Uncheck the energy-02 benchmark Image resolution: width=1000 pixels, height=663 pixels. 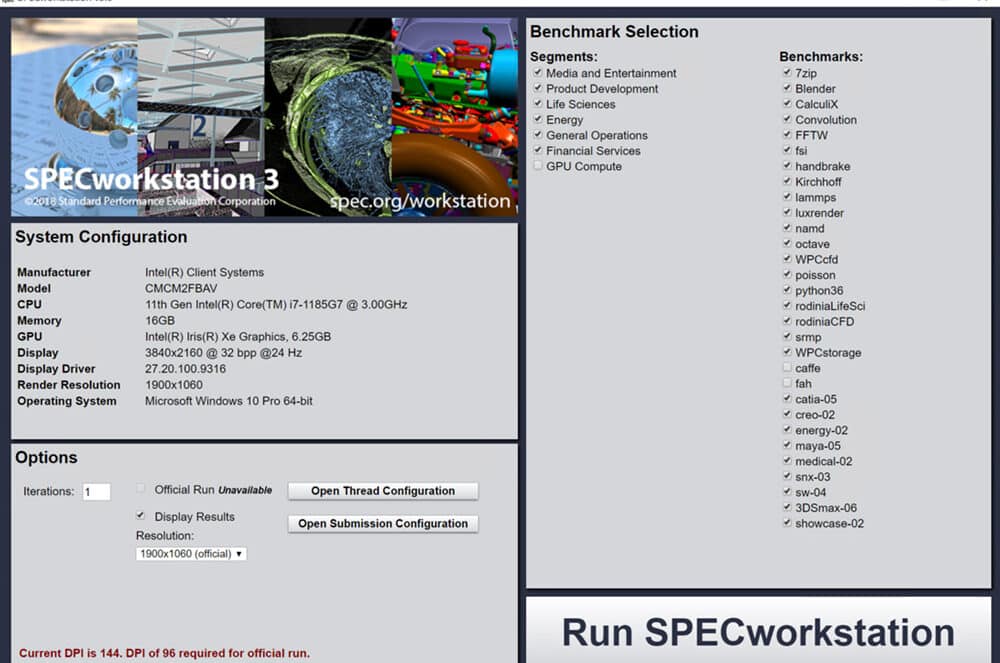pyautogui.click(x=787, y=430)
